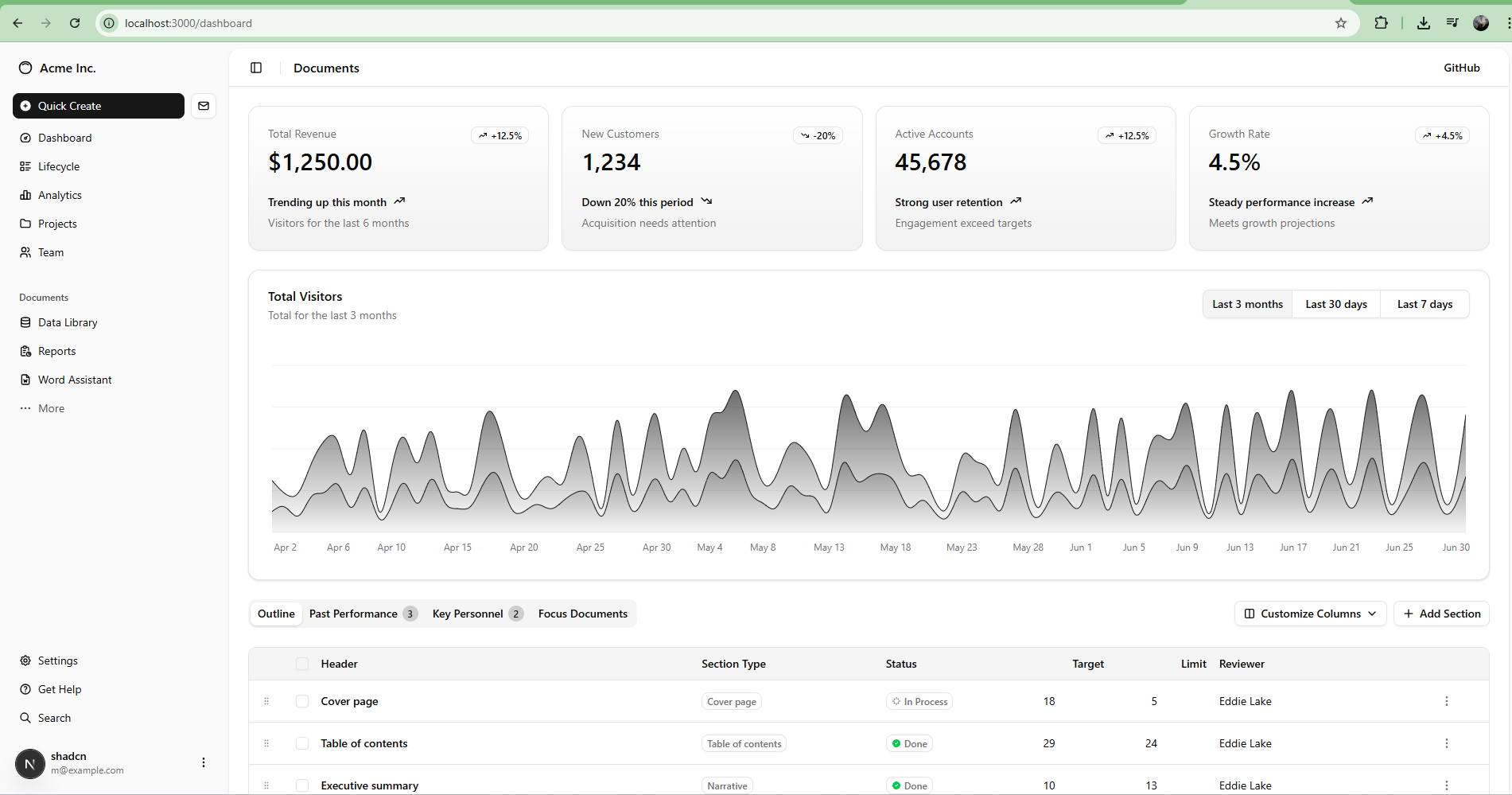Screen dimensions: 1512x795
Task: Expand More under Documents sidebar
Action: tap(51, 408)
